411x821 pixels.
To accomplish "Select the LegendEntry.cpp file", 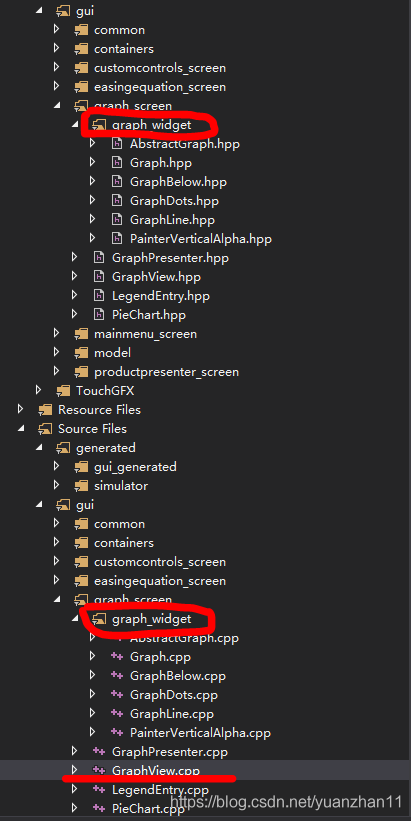I will tap(160, 790).
